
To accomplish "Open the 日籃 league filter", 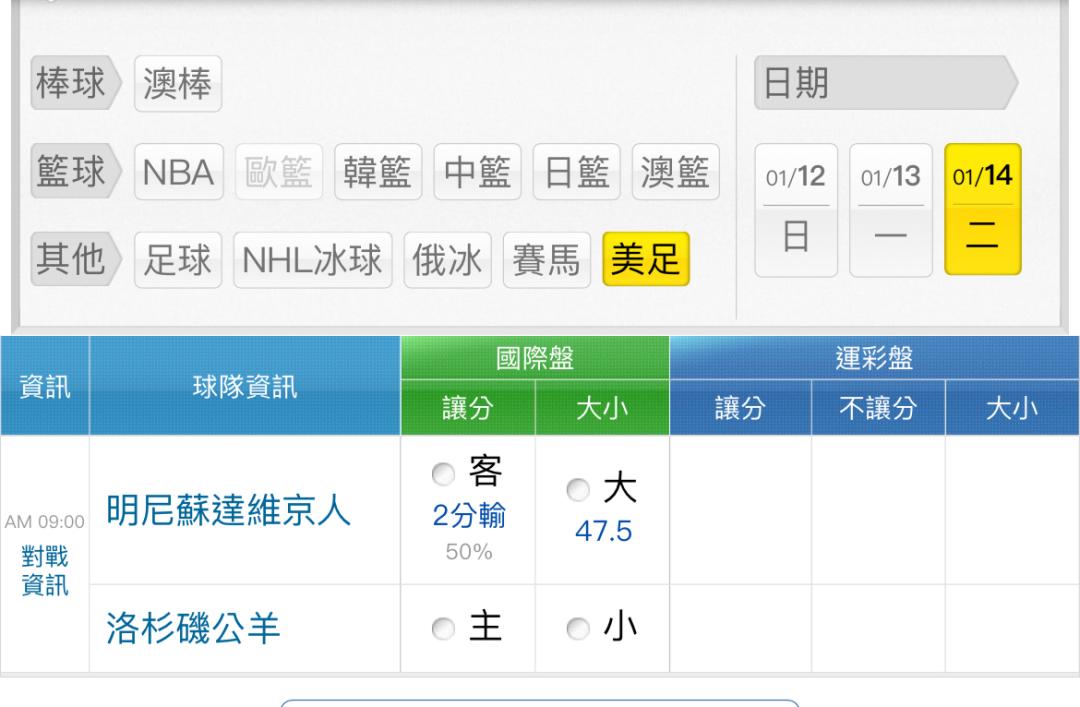I will (577, 172).
